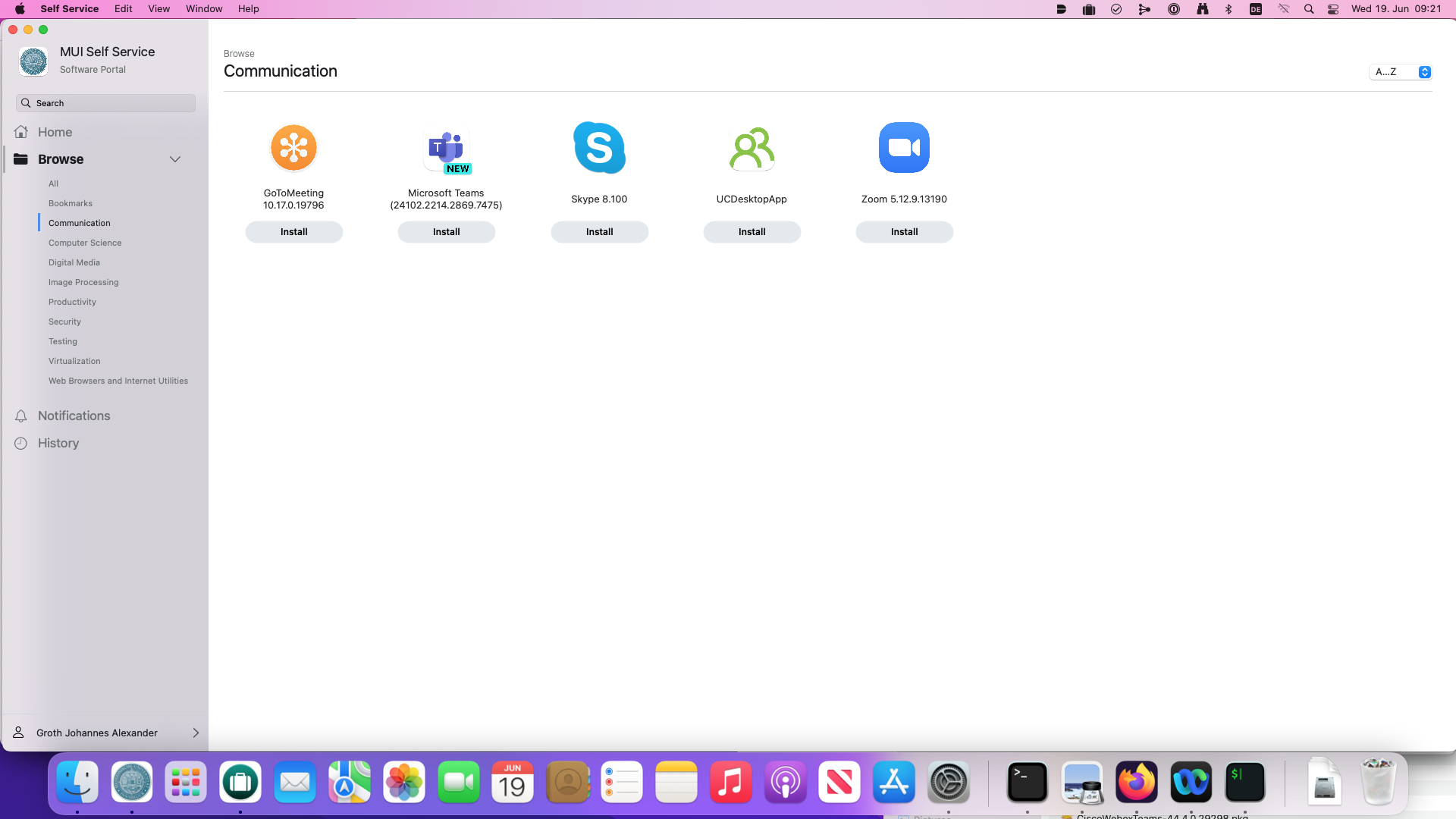Viewport: 1456px width, 819px height.
Task: Open the Zoom app icon
Action: tap(904, 147)
